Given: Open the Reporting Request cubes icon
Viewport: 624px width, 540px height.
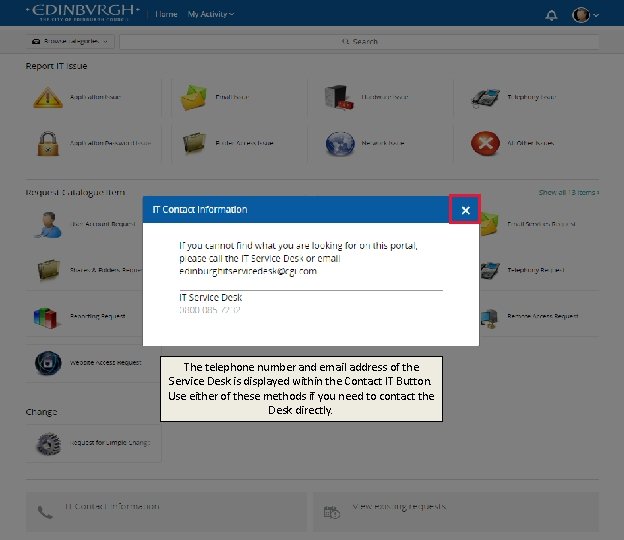Looking at the screenshot, I should [45, 318].
